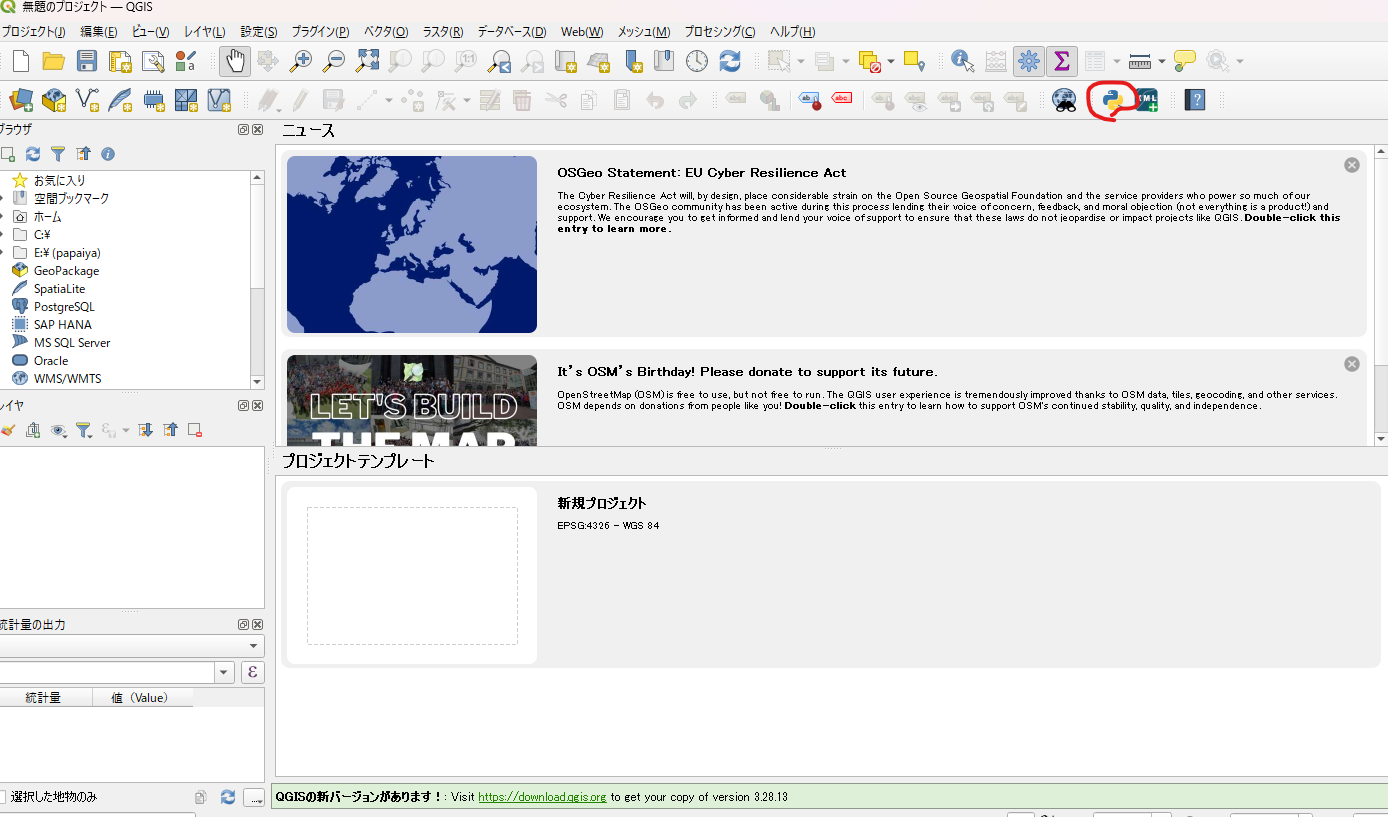Activate the Zoom In tool
Image resolution: width=1388 pixels, height=817 pixels.
click(x=299, y=61)
